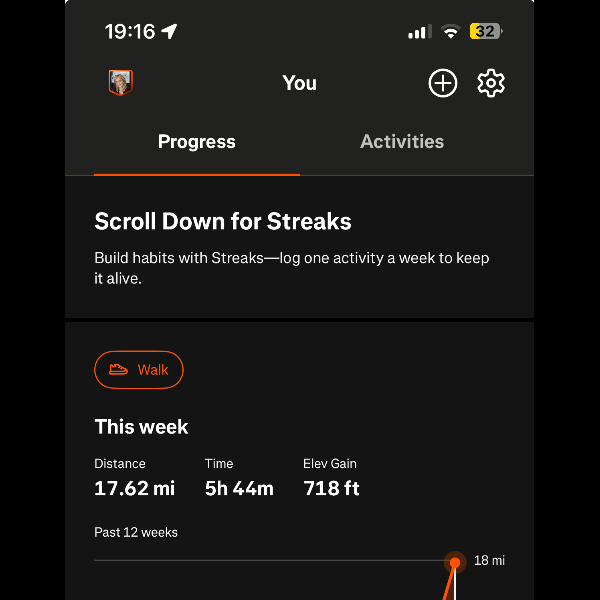The image size is (600, 600).
Task: Switch to the Activities tab
Action: 402,142
